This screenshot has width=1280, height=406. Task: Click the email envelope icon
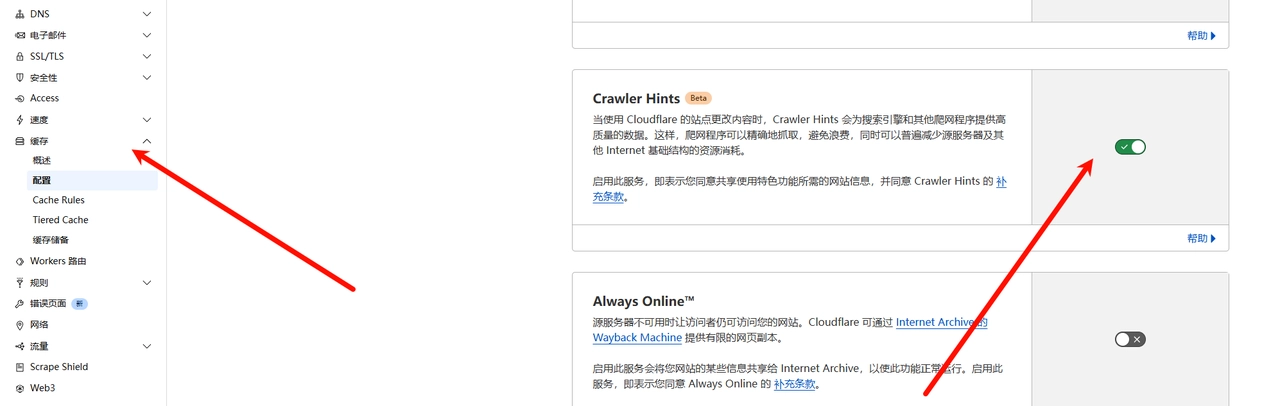[19, 35]
